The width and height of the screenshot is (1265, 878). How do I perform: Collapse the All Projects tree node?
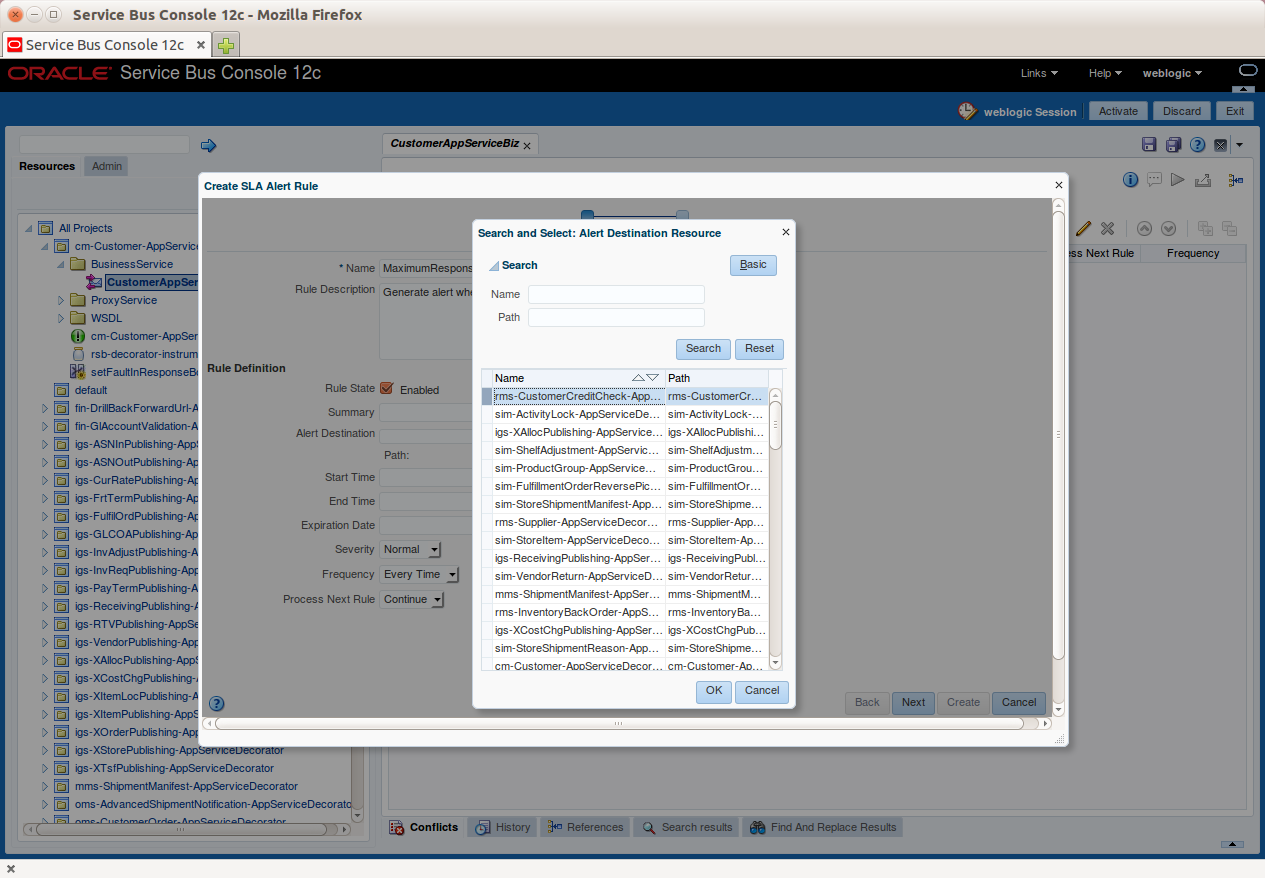[x=29, y=229]
